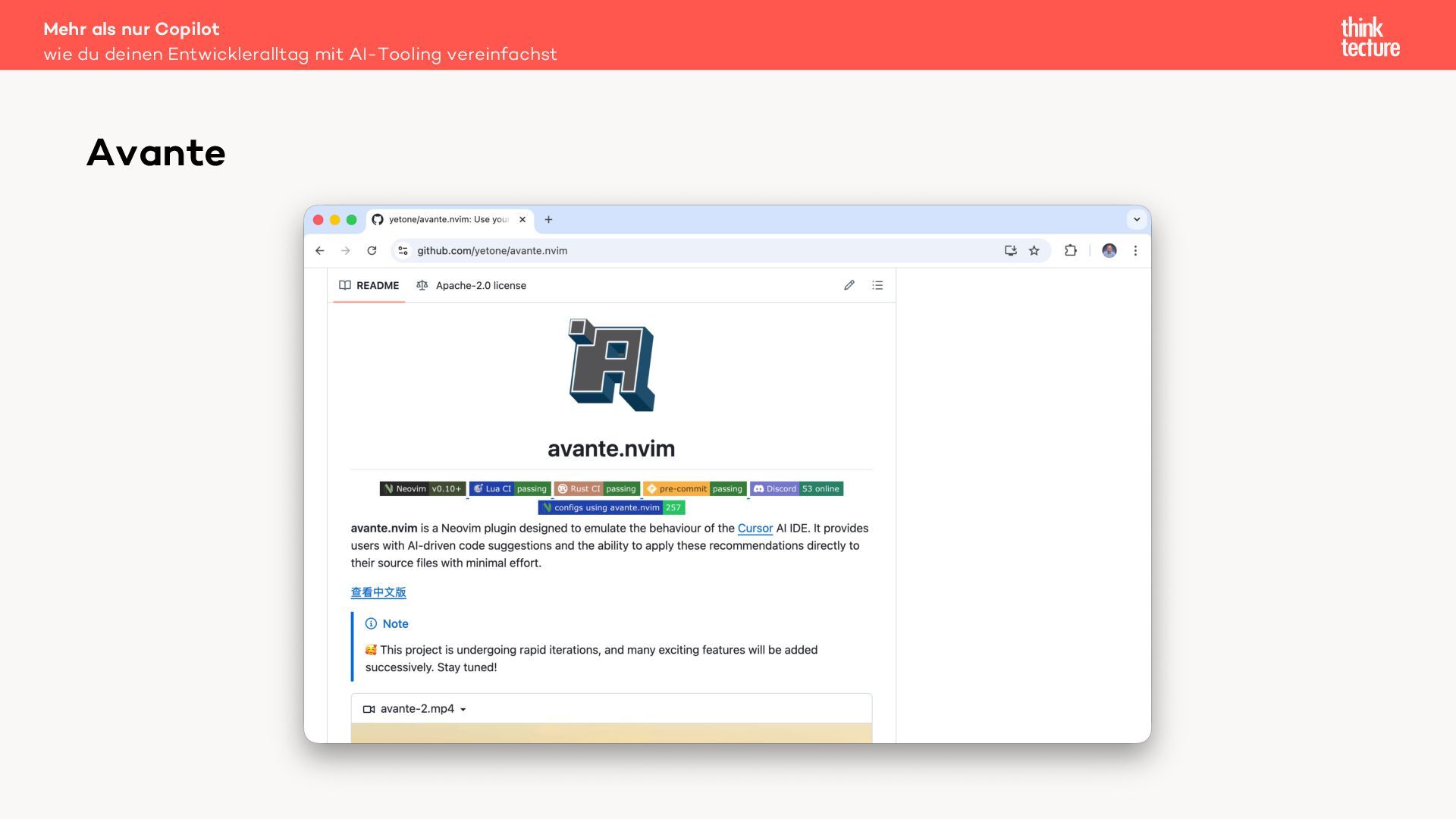Follow the Cursor hyperlink
This screenshot has height=819, width=1456.
(x=755, y=529)
